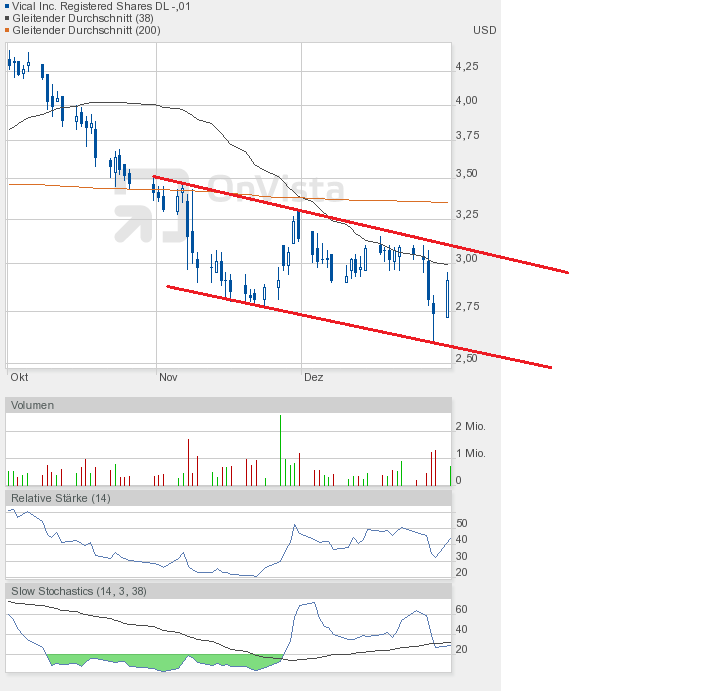Click the 2,50 price axis label

[466, 357]
